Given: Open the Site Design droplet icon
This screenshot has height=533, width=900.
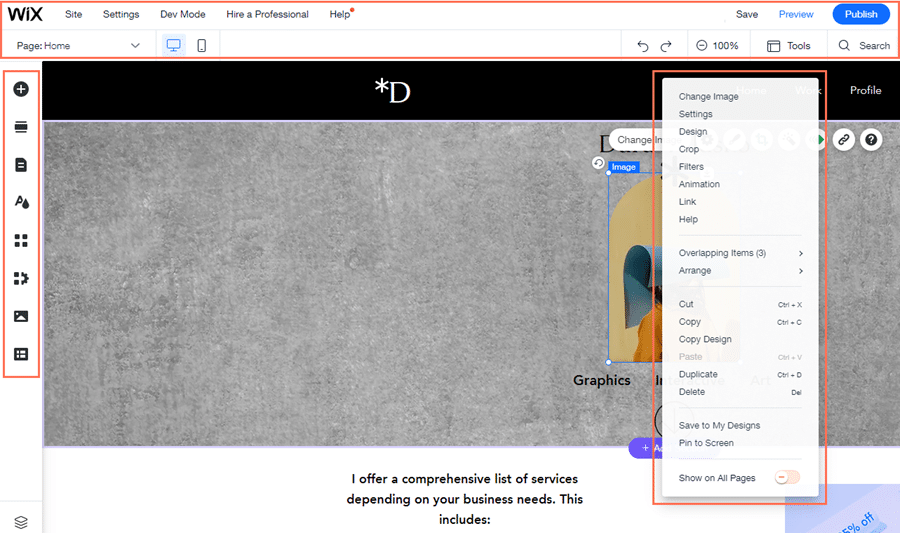Looking at the screenshot, I should [x=21, y=202].
